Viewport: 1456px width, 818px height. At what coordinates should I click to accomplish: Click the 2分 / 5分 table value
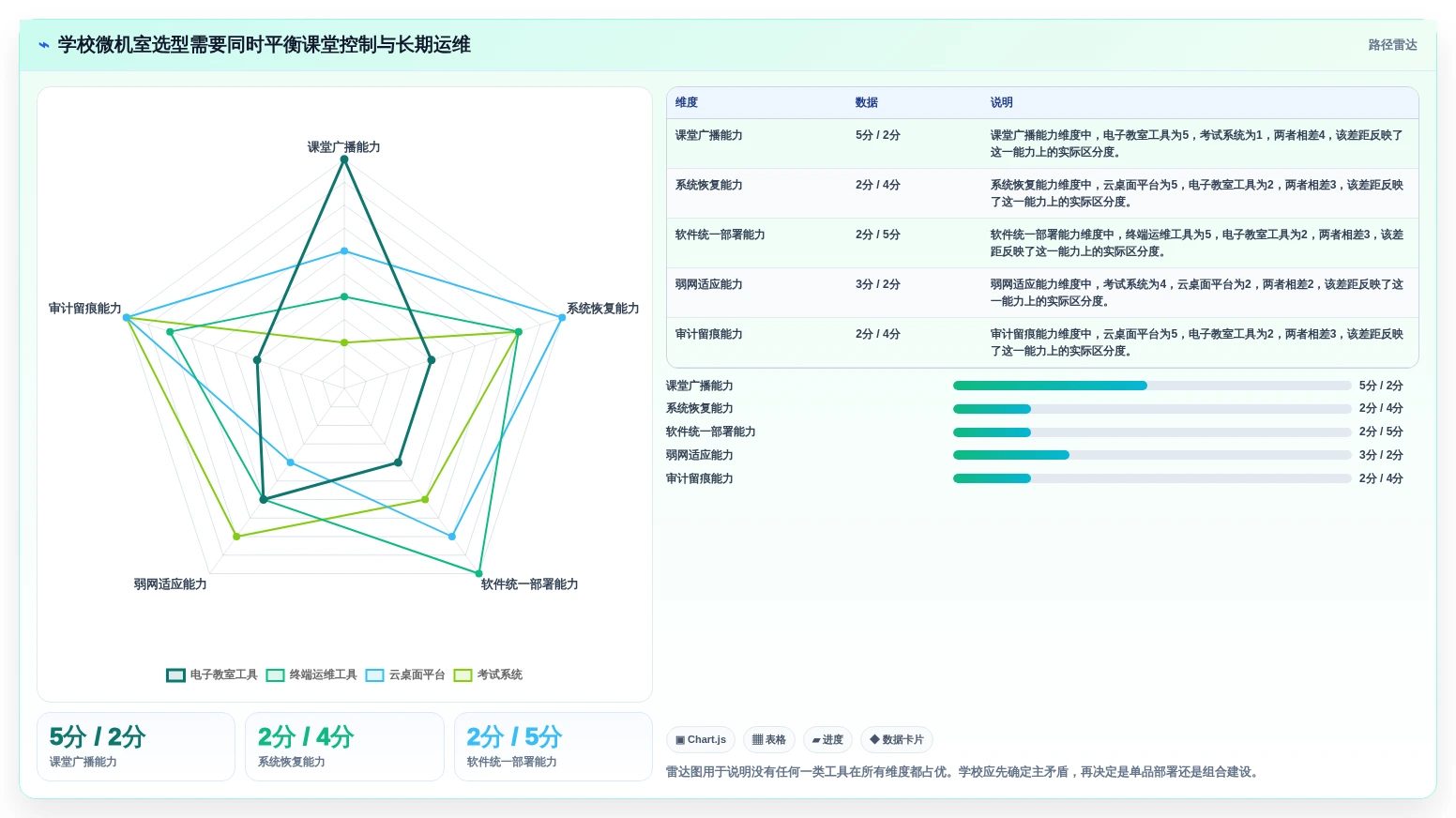(x=878, y=235)
